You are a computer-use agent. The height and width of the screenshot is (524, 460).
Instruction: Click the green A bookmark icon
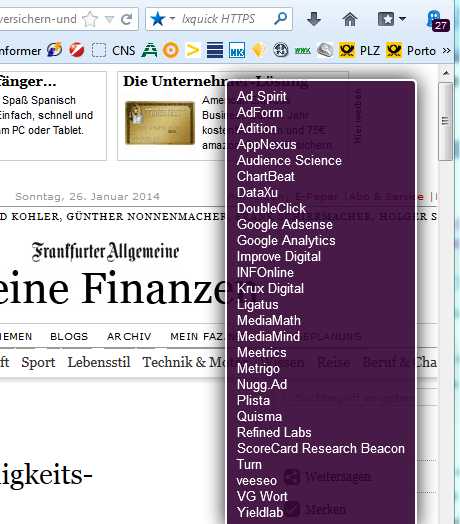(149, 50)
